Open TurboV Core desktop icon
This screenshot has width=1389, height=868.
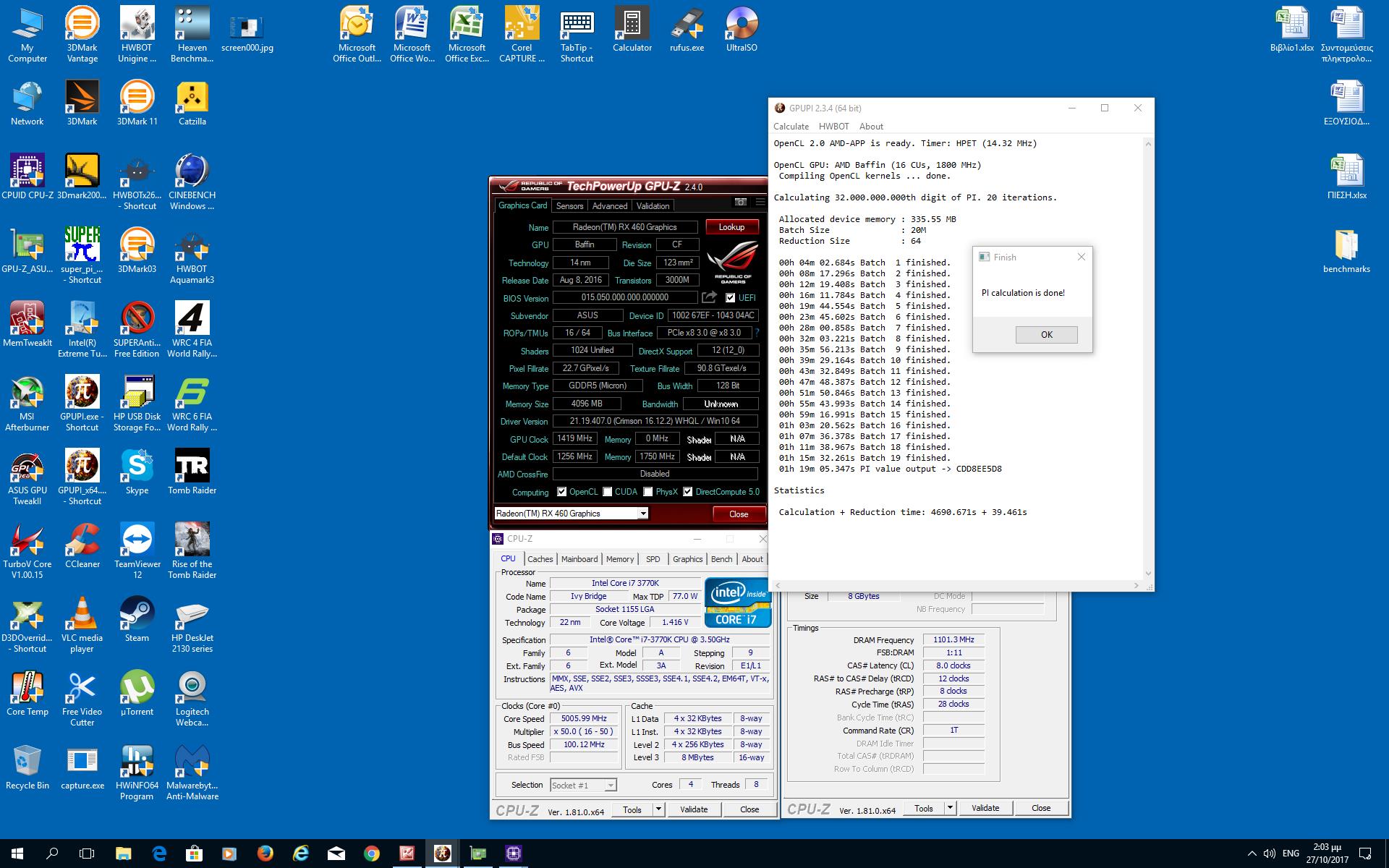tap(27, 550)
